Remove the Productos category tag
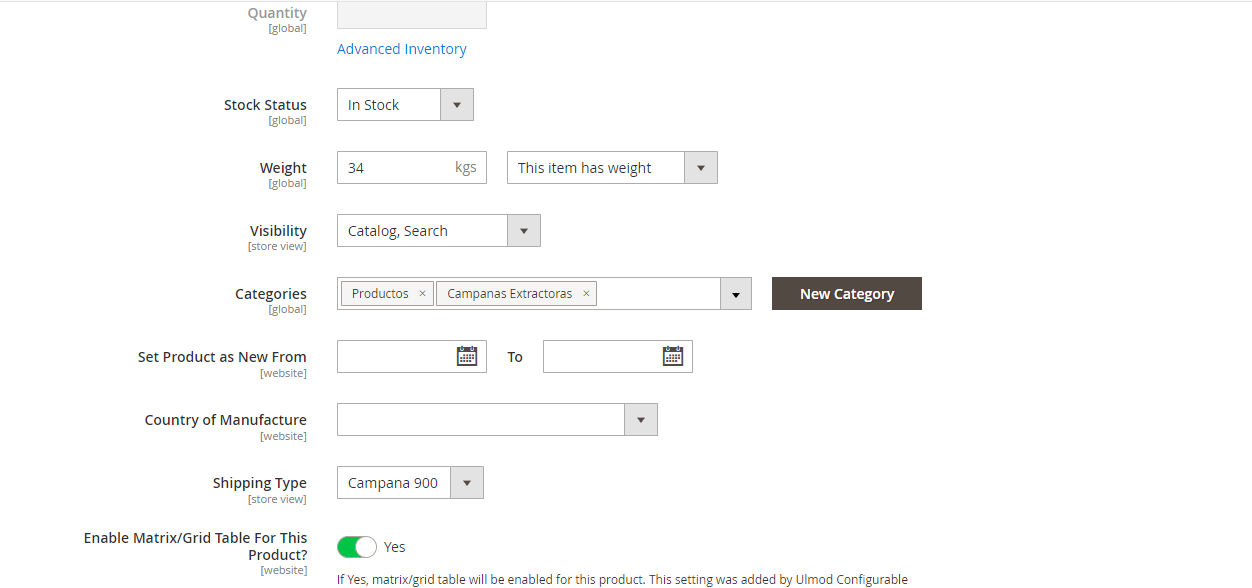The image size is (1252, 588). [x=422, y=294]
